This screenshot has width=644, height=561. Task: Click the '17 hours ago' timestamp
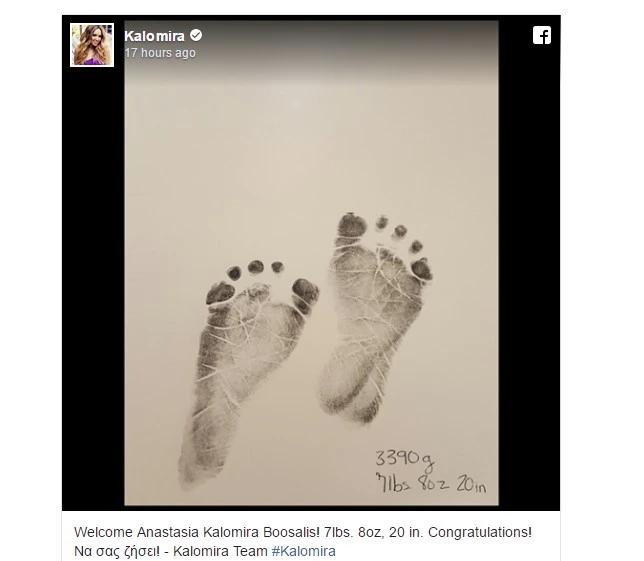pos(160,53)
